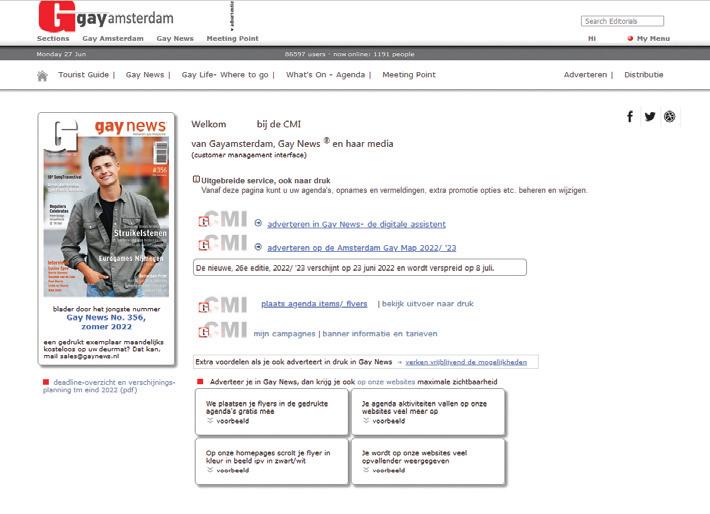Expand voorbeeld under 'Je wordt op onze websites'
The height and width of the screenshot is (514, 710).
[x=384, y=471]
